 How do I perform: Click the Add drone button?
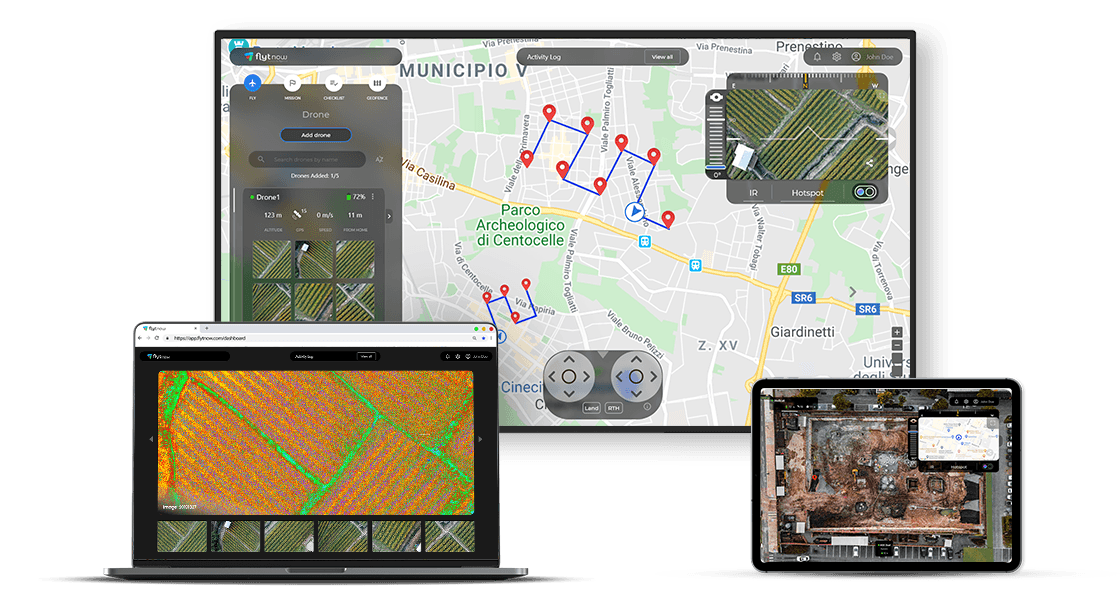(316, 135)
